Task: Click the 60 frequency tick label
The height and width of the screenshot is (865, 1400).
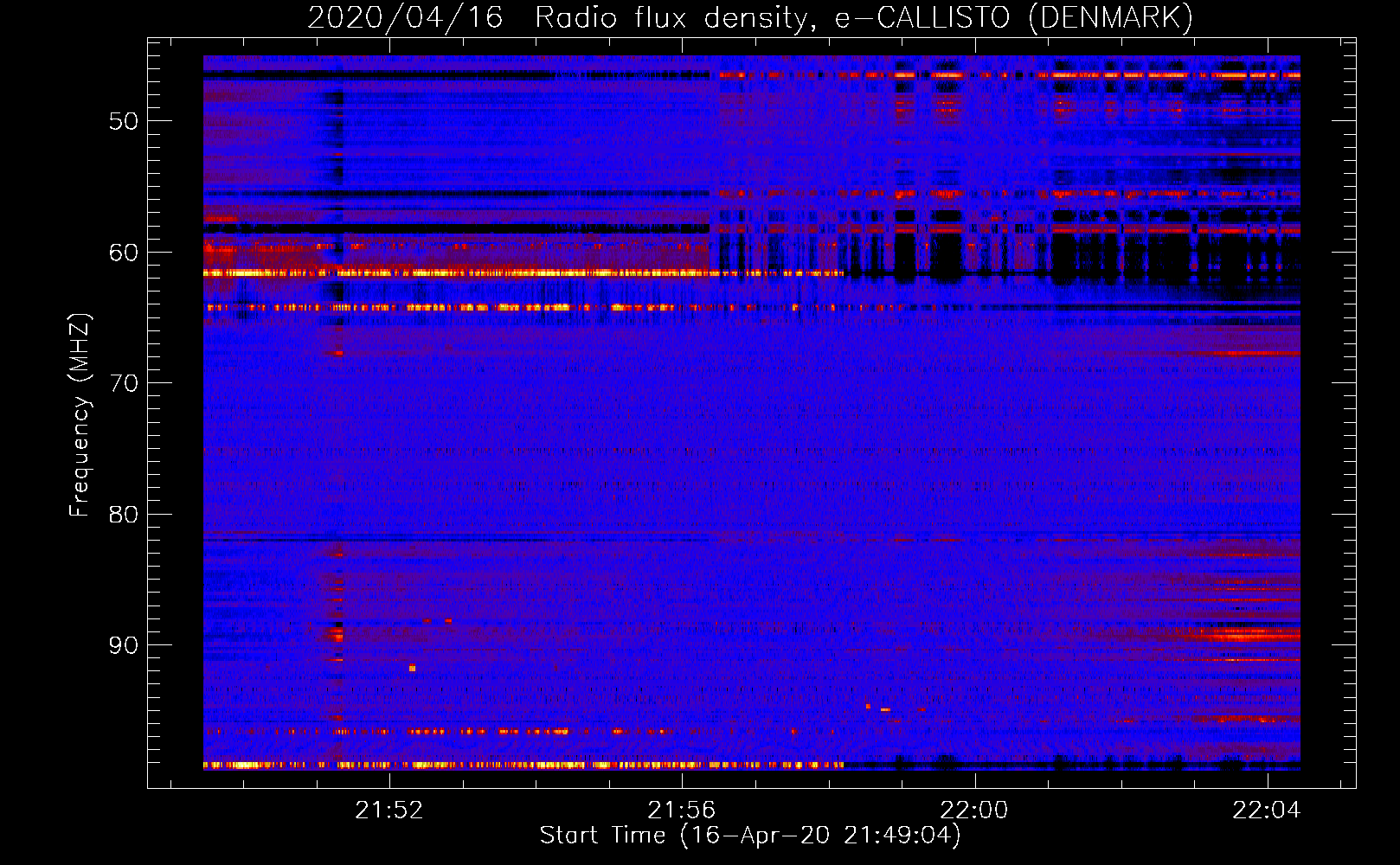Action: [x=124, y=253]
